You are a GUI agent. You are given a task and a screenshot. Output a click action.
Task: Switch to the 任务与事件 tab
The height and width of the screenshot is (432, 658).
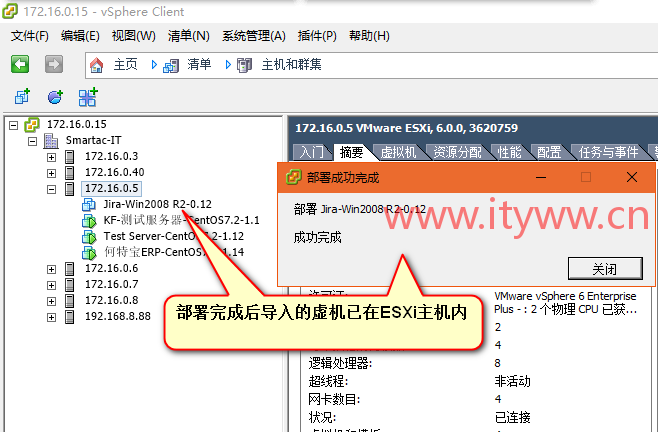pyautogui.click(x=608, y=152)
